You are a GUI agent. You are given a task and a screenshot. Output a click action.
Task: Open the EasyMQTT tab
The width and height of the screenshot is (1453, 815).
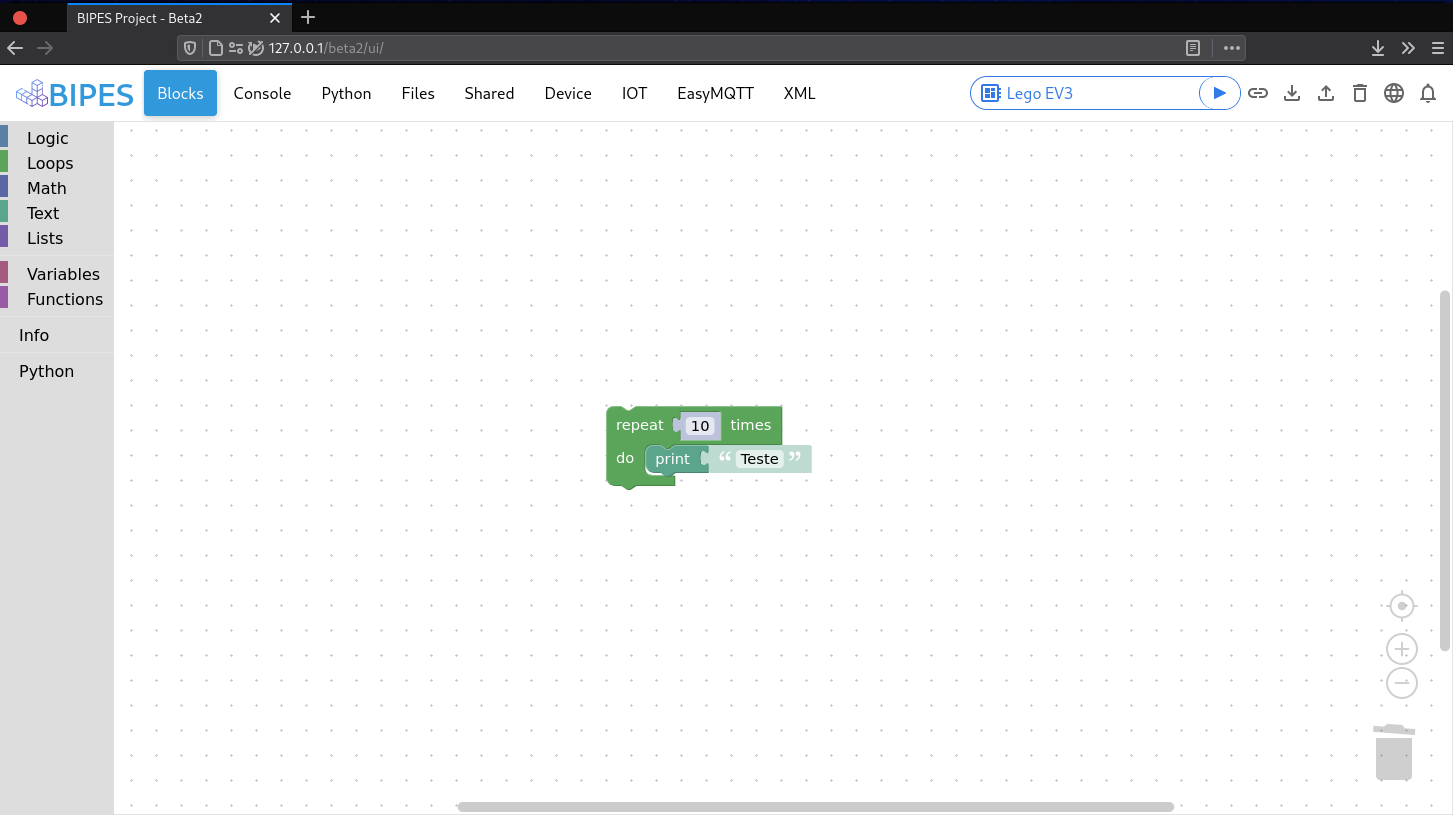tap(715, 93)
